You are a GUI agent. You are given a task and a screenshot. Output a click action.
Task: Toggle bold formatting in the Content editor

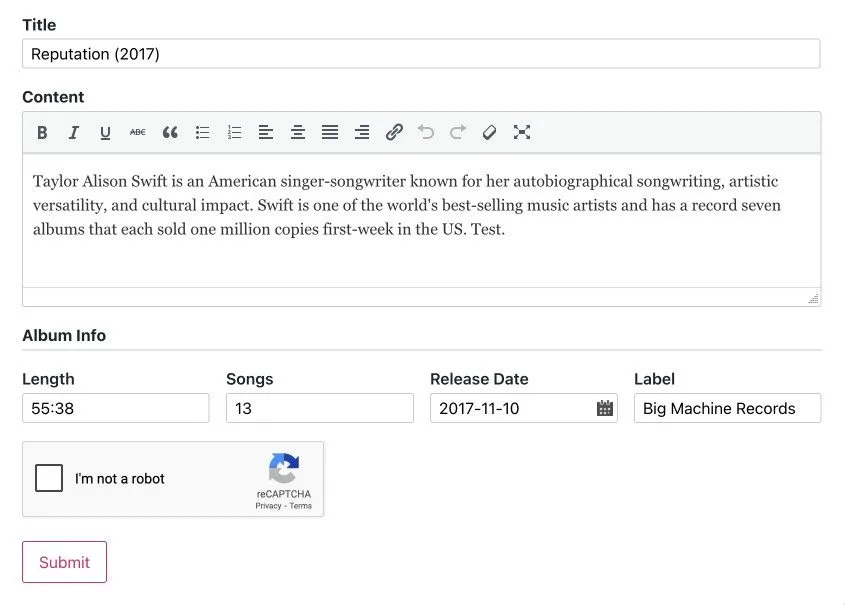pos(42,132)
